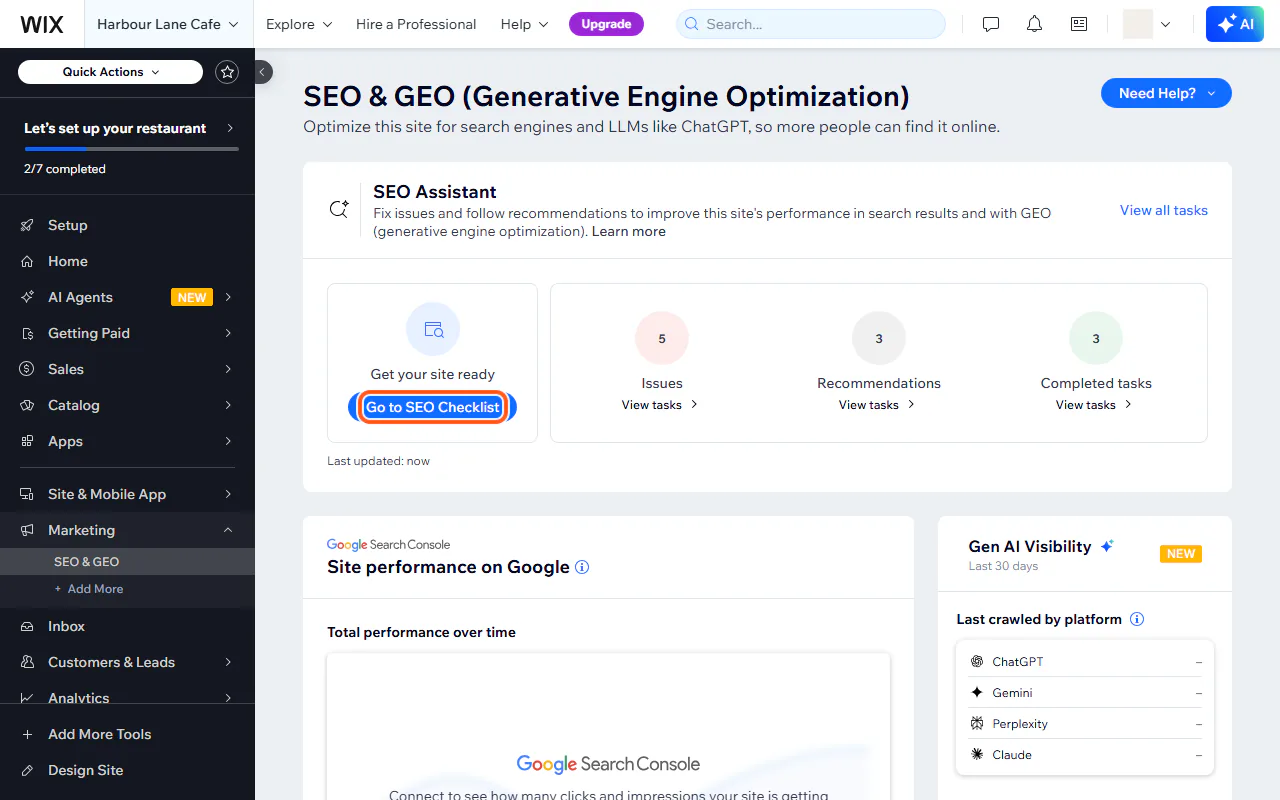This screenshot has height=800, width=1280.
Task: Click the info icon beside Site performance on Google
Action: (x=582, y=567)
